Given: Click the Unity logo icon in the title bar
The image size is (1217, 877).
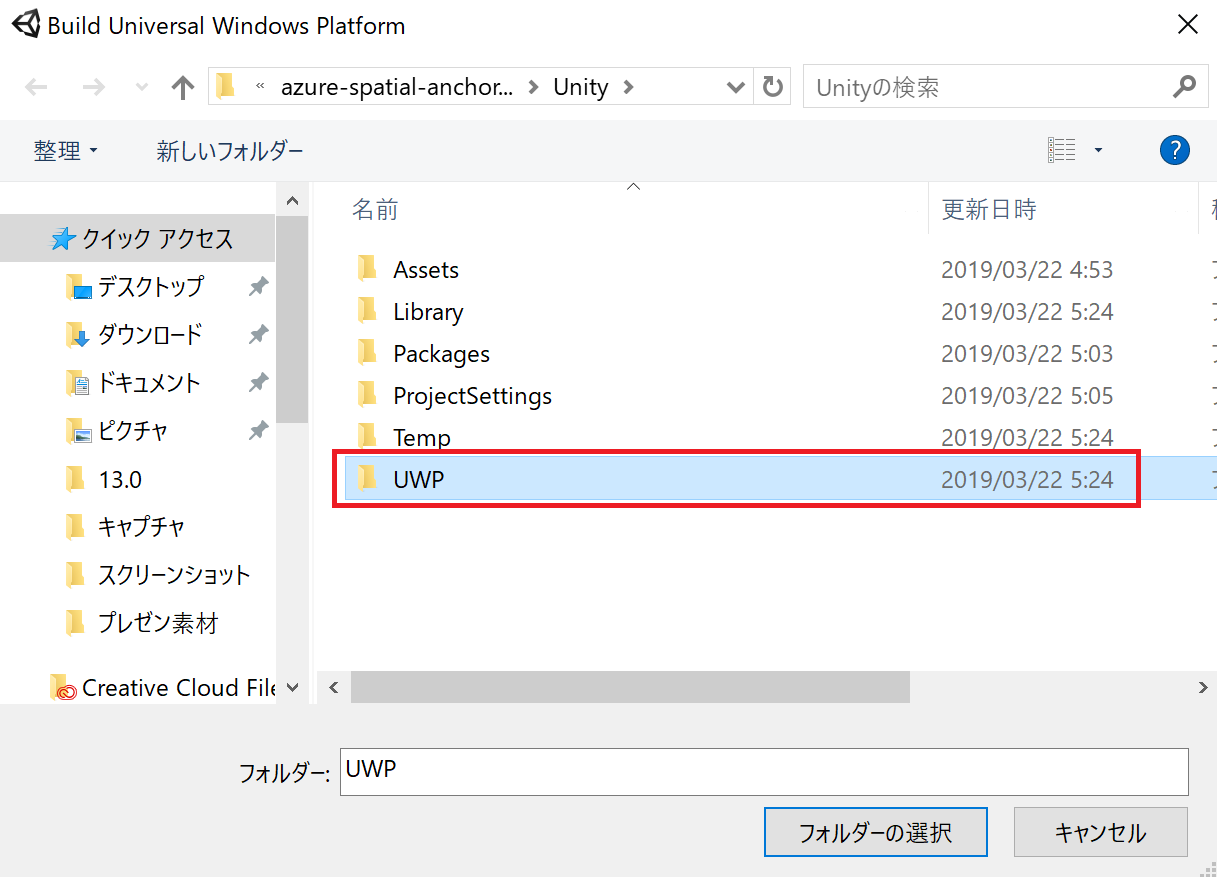Looking at the screenshot, I should point(25,24).
